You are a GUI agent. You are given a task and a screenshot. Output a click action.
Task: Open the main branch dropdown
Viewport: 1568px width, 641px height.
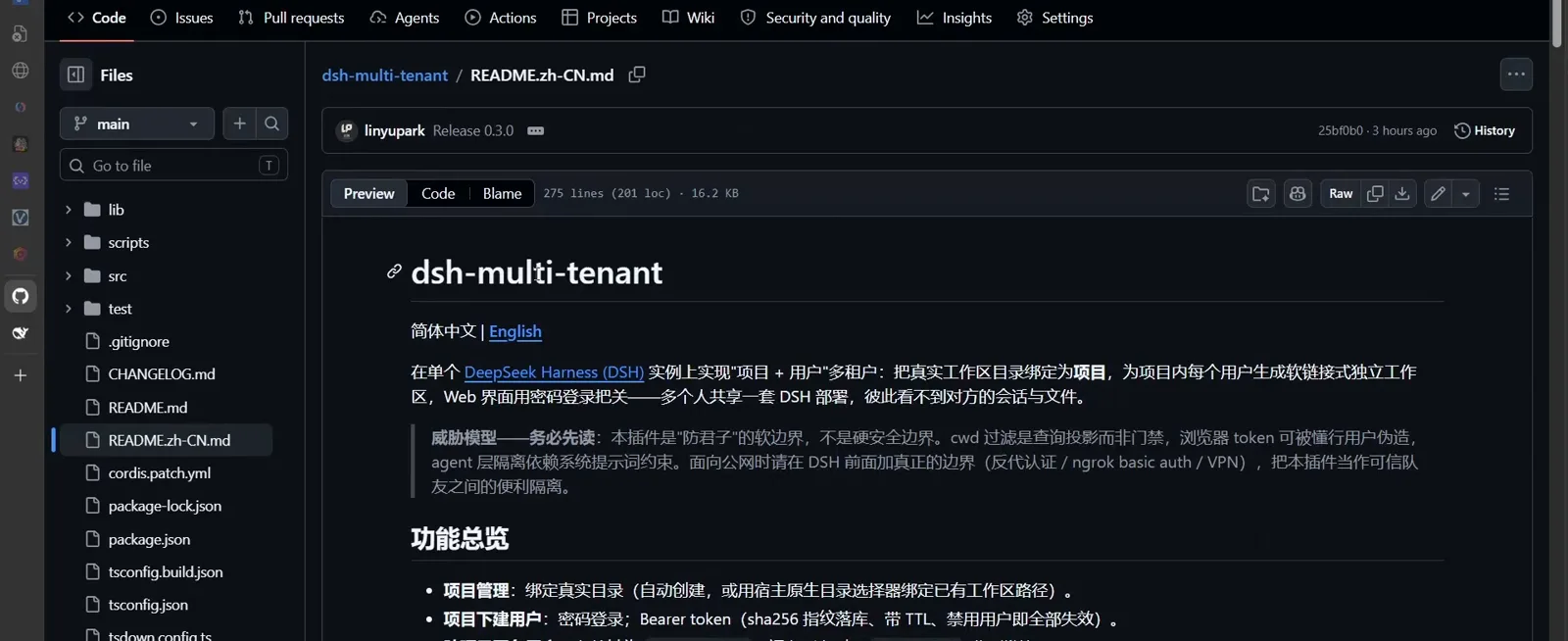tap(137, 123)
